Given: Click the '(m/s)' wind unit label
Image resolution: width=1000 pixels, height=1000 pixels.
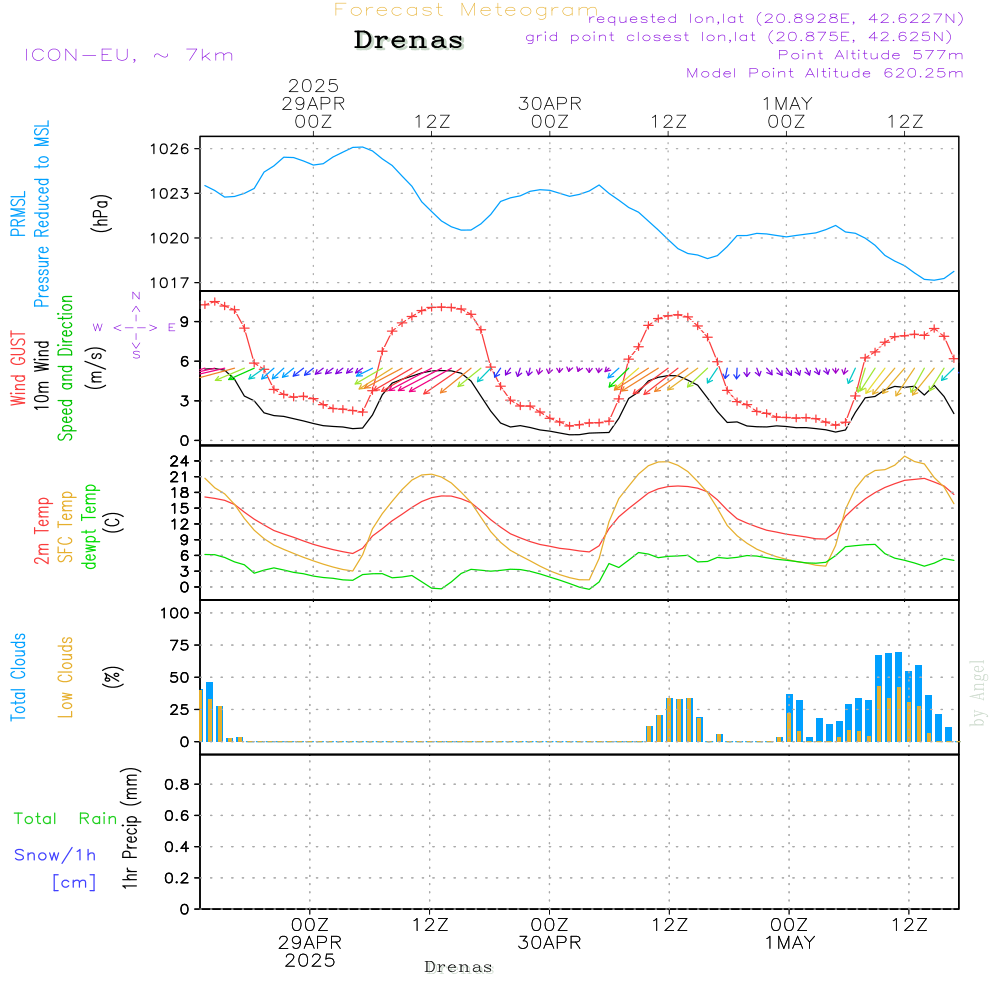Looking at the screenshot, I should point(96,368).
